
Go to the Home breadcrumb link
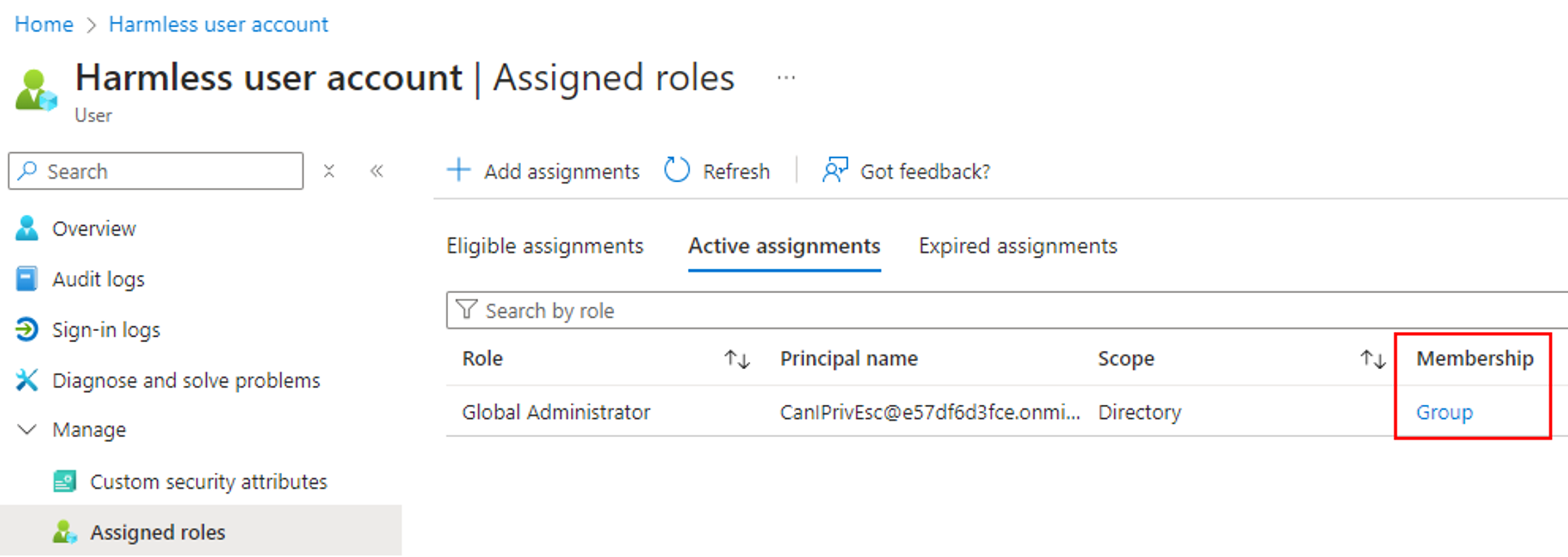pyautogui.click(x=44, y=25)
